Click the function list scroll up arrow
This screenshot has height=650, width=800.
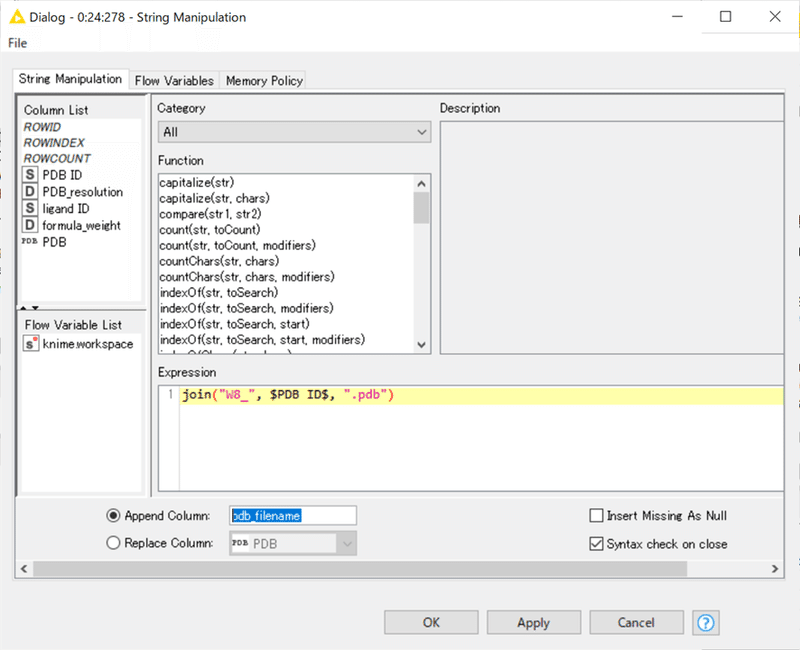(421, 183)
